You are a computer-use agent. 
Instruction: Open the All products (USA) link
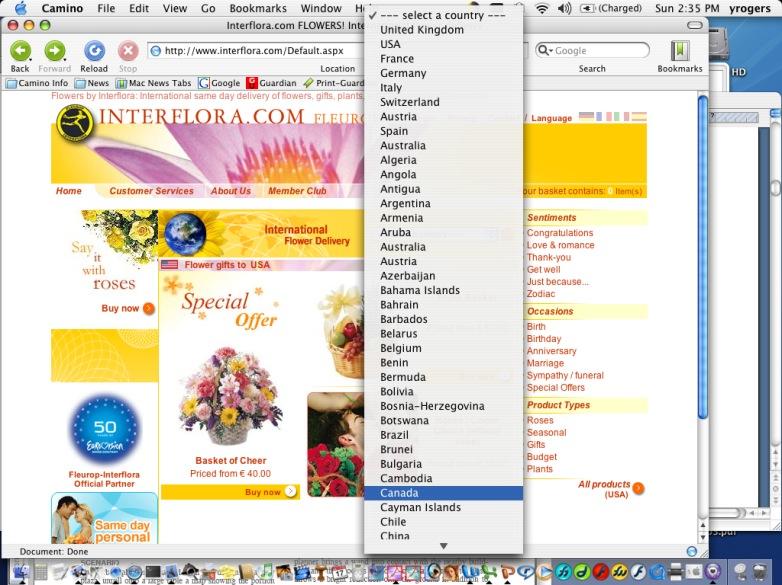(604, 489)
